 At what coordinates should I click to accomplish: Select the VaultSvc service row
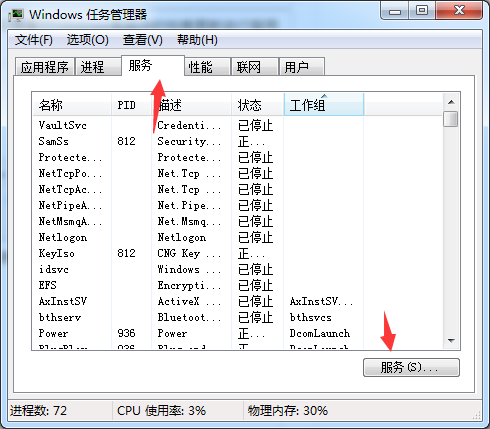[x=237, y=125]
